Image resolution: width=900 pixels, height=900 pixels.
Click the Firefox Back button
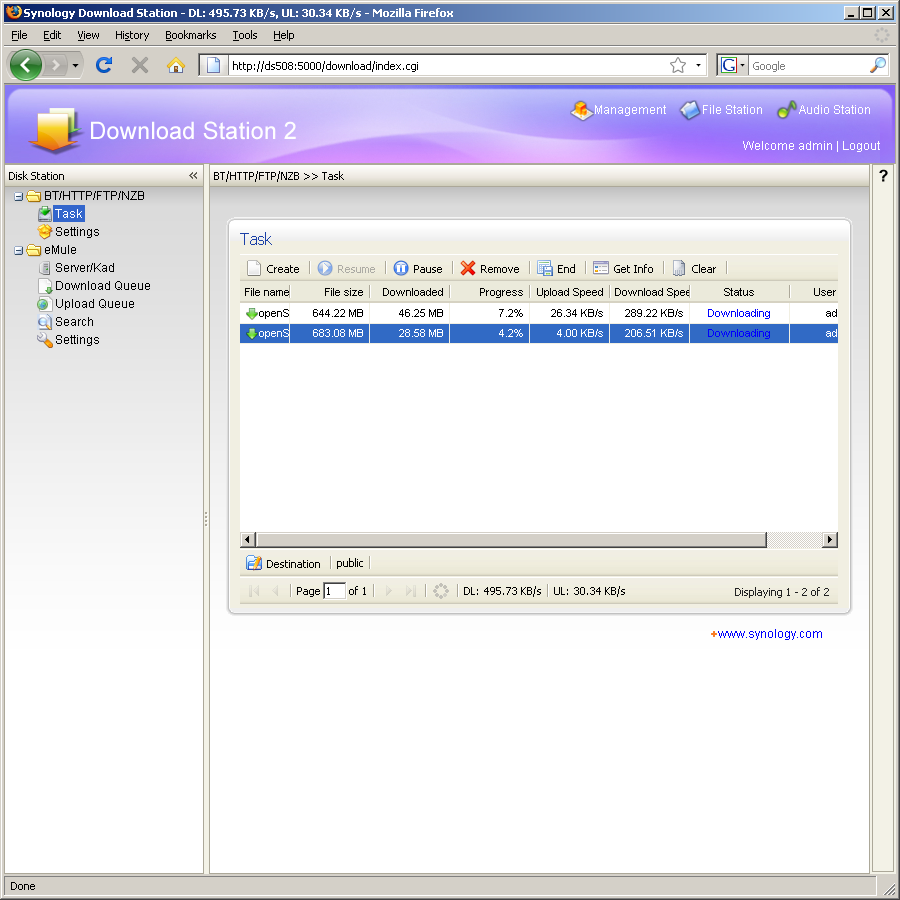pyautogui.click(x=26, y=65)
